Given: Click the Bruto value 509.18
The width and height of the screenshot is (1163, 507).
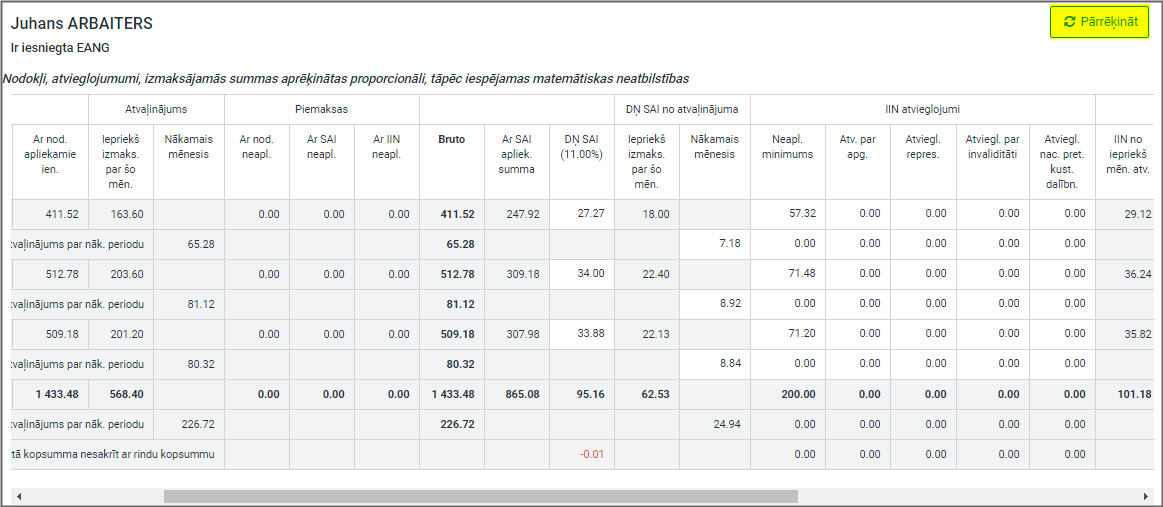Looking at the screenshot, I should click(457, 334).
